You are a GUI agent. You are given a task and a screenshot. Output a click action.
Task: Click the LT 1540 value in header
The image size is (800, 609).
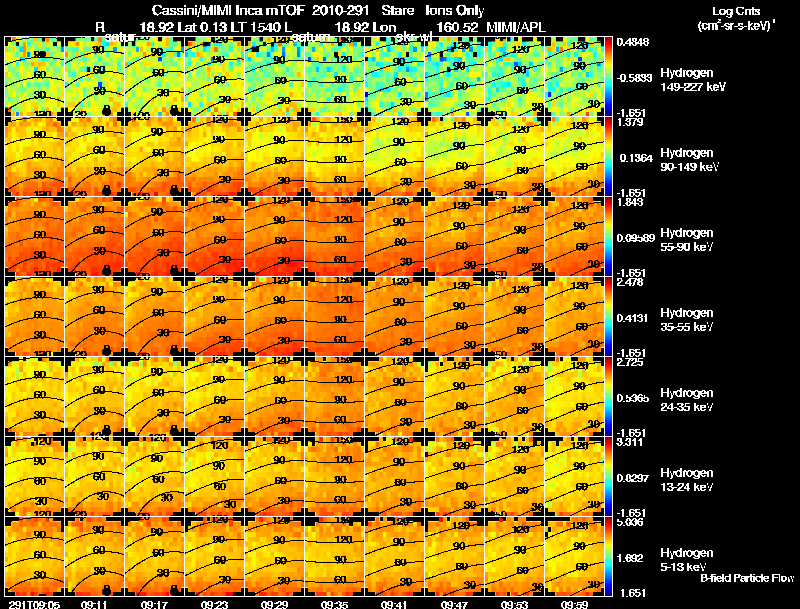coord(255,27)
